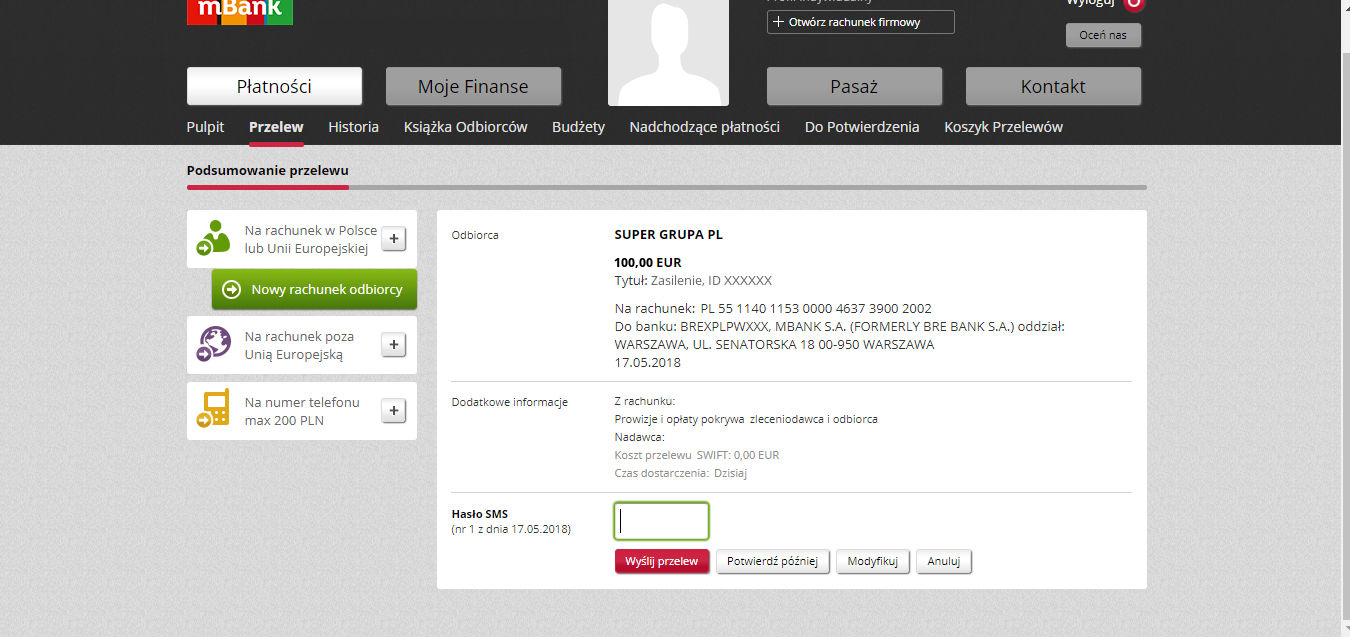Click Potwierdź później button

(772, 561)
